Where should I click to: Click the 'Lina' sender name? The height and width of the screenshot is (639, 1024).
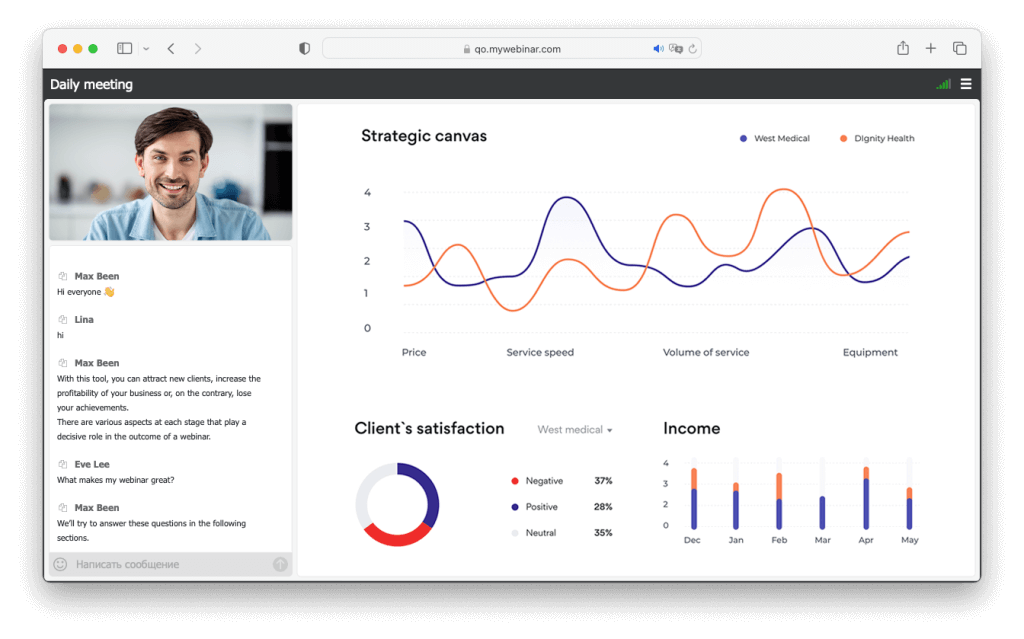pyautogui.click(x=84, y=320)
